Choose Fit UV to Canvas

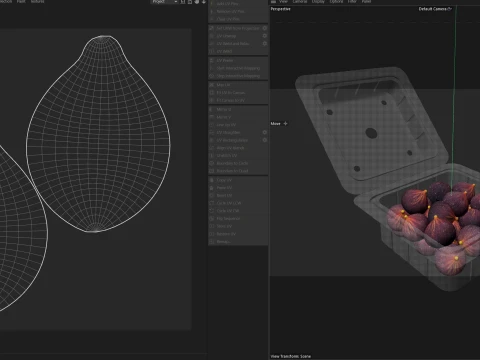click(238, 93)
